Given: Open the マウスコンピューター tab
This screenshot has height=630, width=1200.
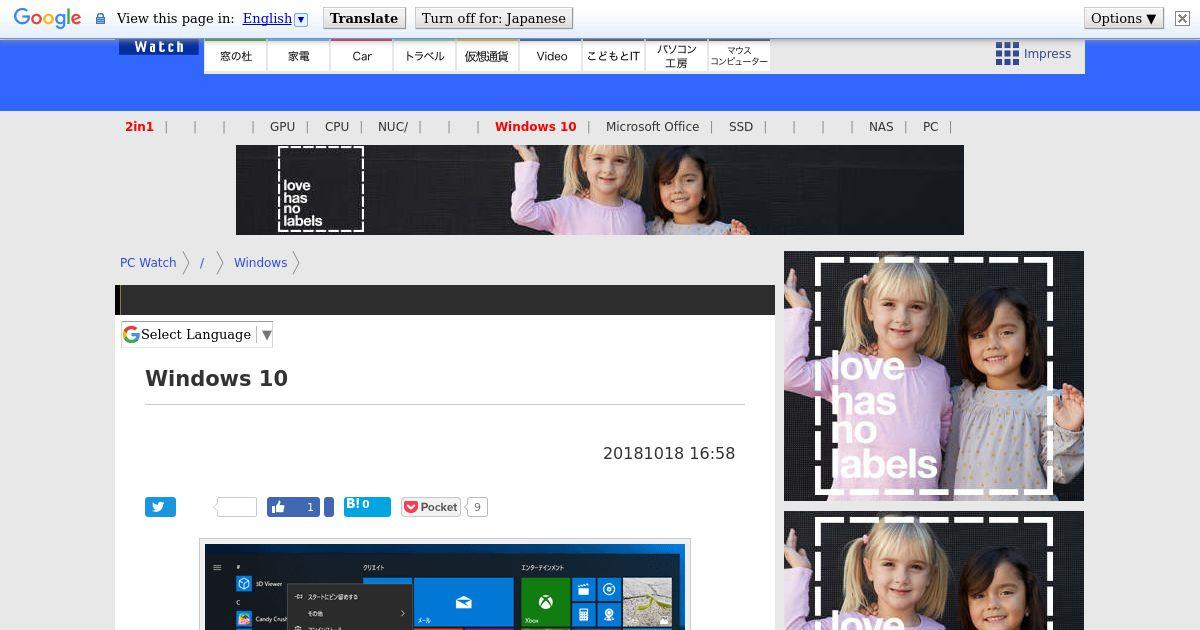Looking at the screenshot, I should click(x=739, y=56).
